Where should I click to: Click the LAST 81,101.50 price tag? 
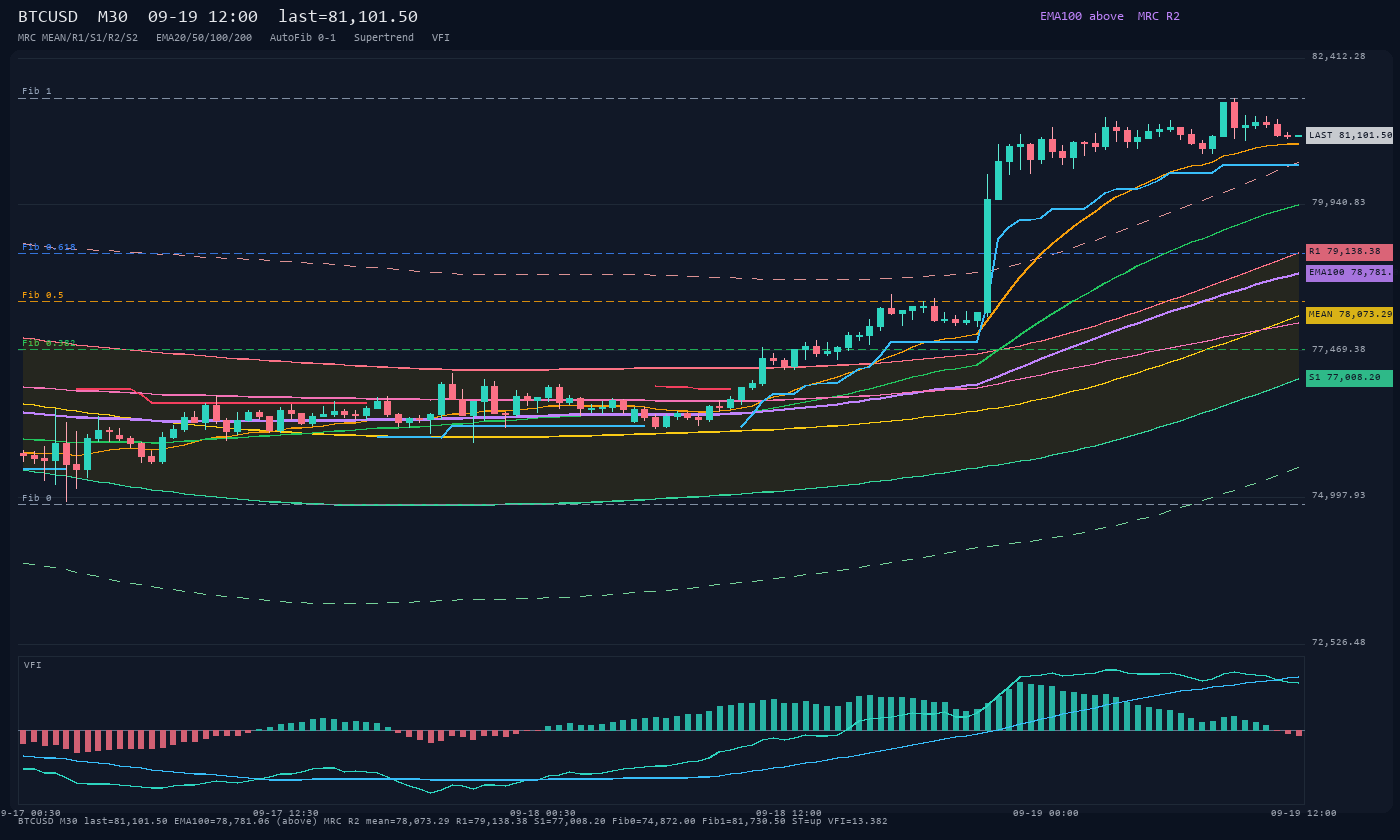tap(1349, 135)
